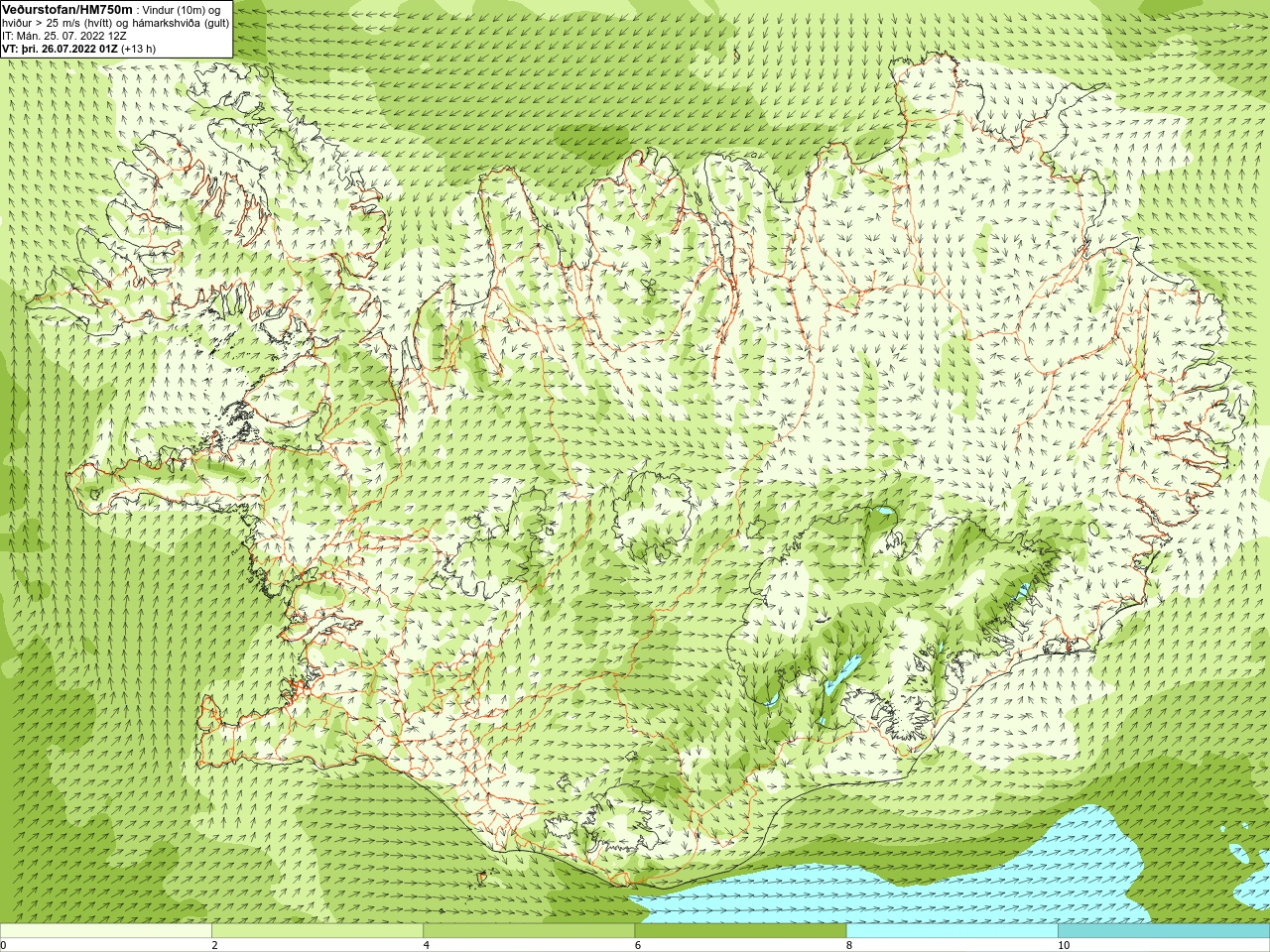Click the '4' label on the wind scale

click(x=427, y=945)
